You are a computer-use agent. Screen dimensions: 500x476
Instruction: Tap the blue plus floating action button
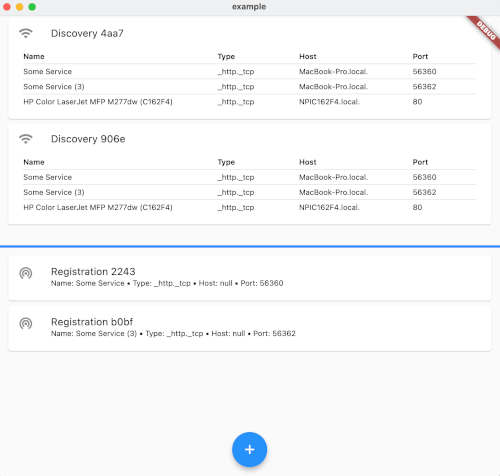tap(249, 449)
